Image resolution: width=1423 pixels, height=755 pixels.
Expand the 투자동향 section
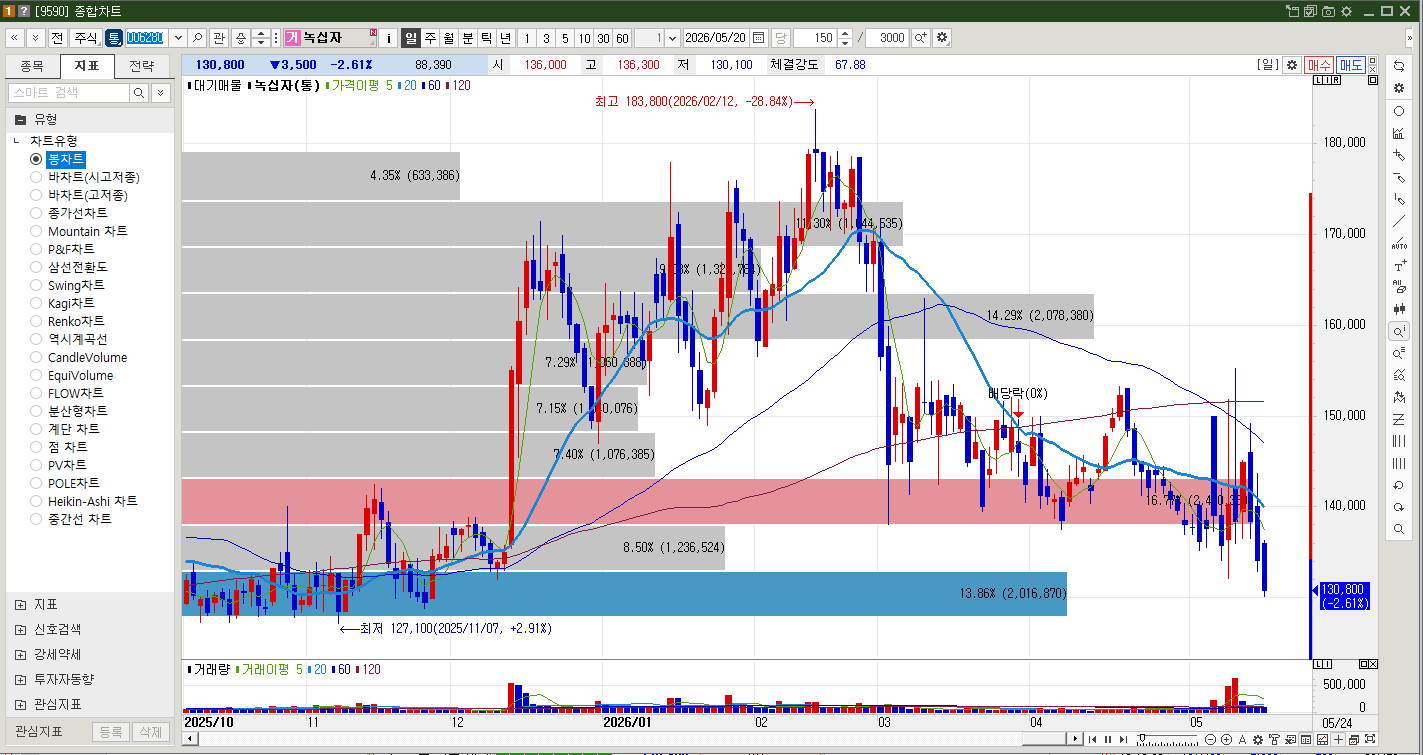tap(20, 679)
